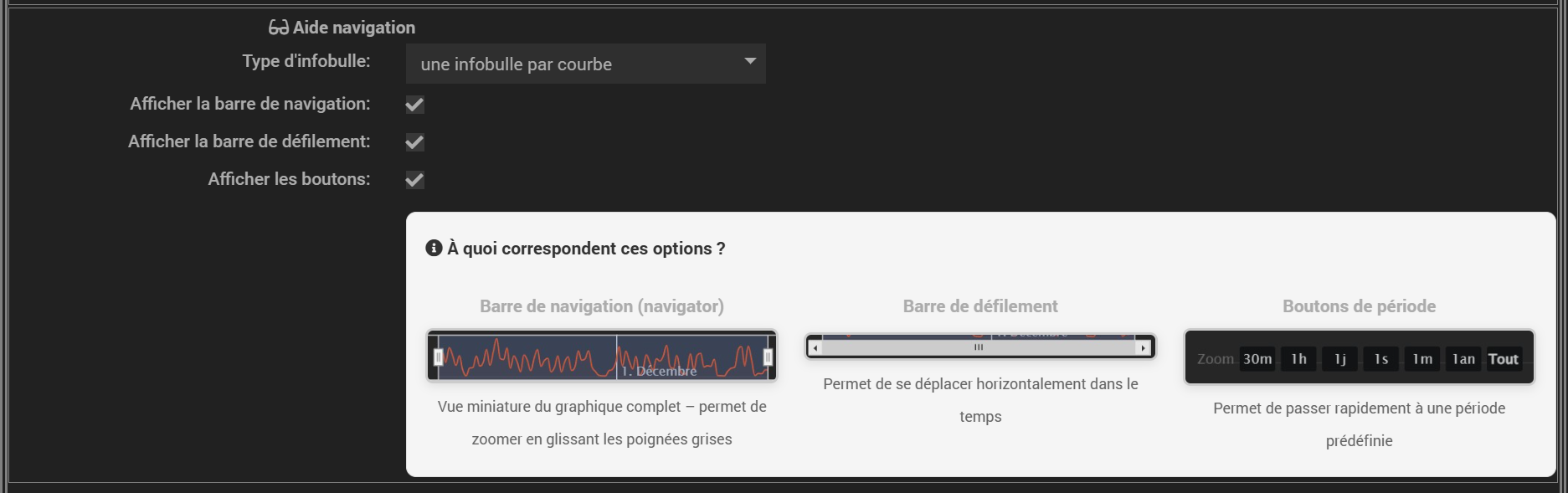
Task: Uncheck Afficher la barre de navigation
Action: [x=414, y=105]
